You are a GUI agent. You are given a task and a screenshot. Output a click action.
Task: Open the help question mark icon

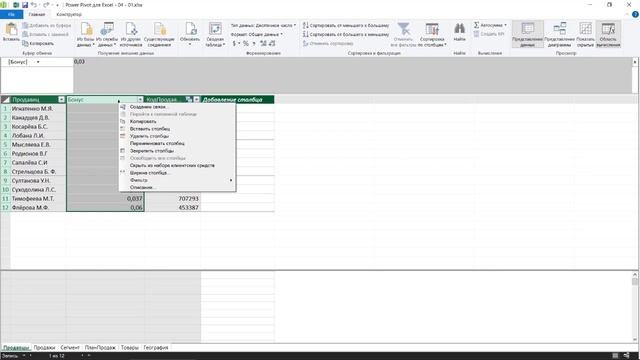coord(635,14)
